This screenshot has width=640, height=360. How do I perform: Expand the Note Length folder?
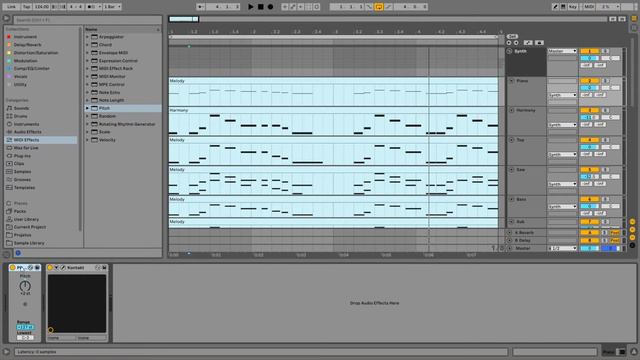click(x=87, y=100)
